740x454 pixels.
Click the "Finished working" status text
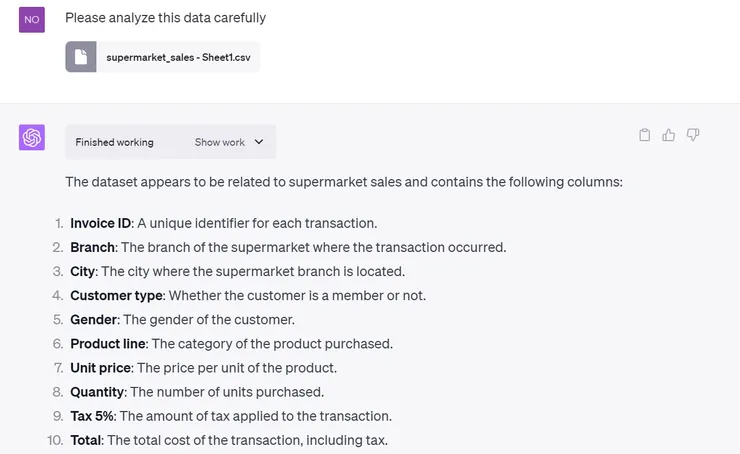click(114, 142)
